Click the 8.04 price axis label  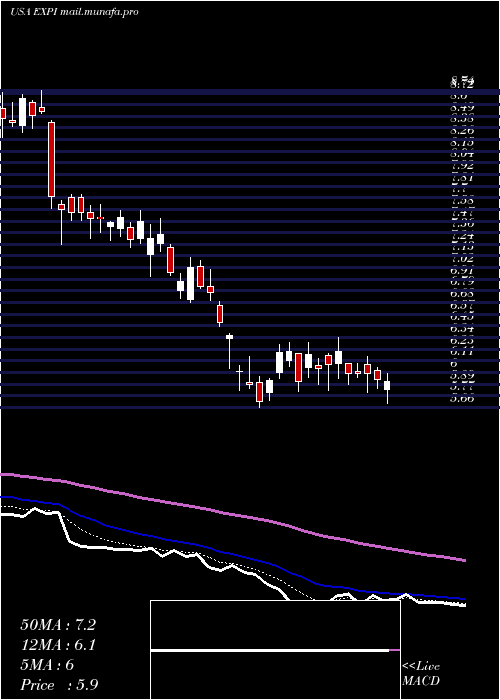point(462,154)
